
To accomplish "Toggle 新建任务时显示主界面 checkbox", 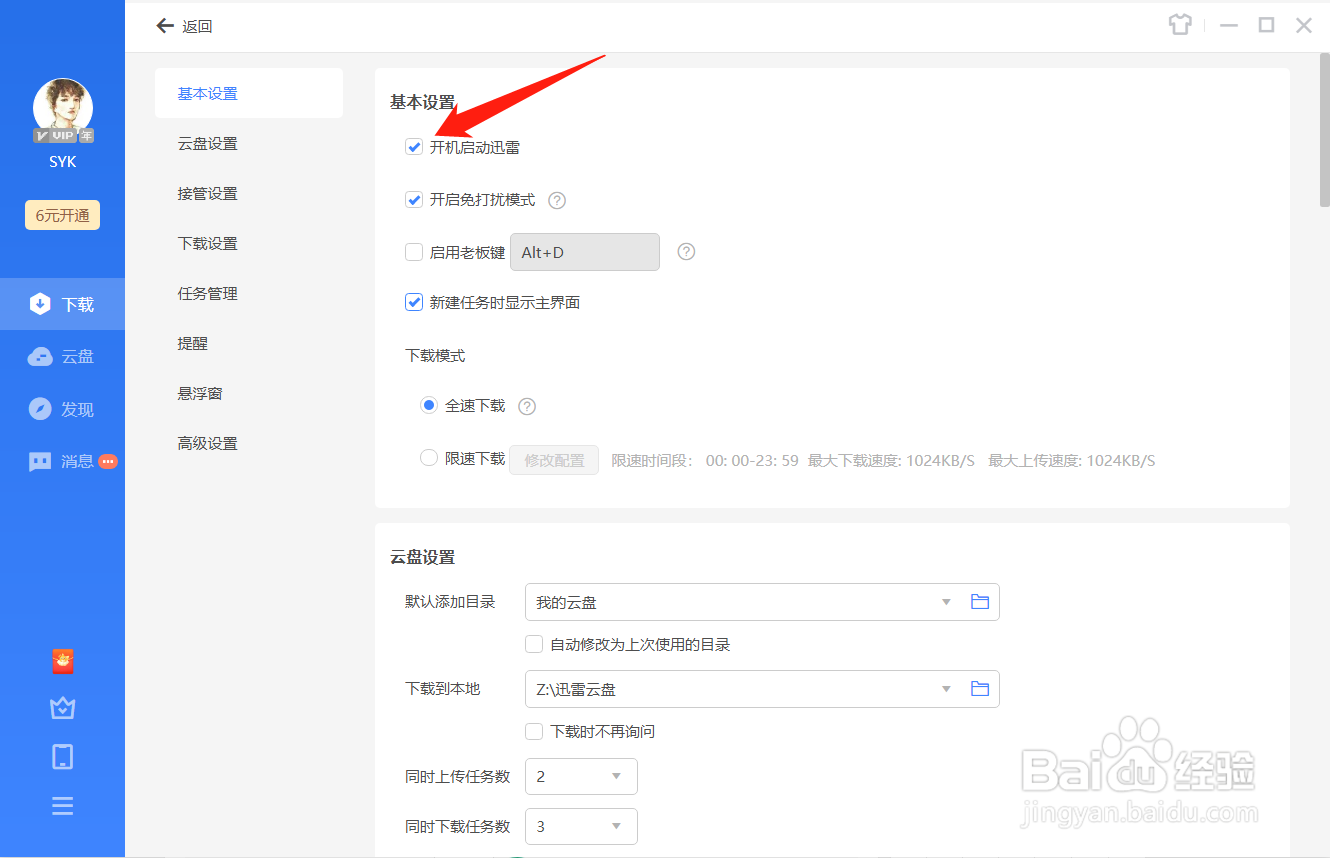I will coord(414,302).
